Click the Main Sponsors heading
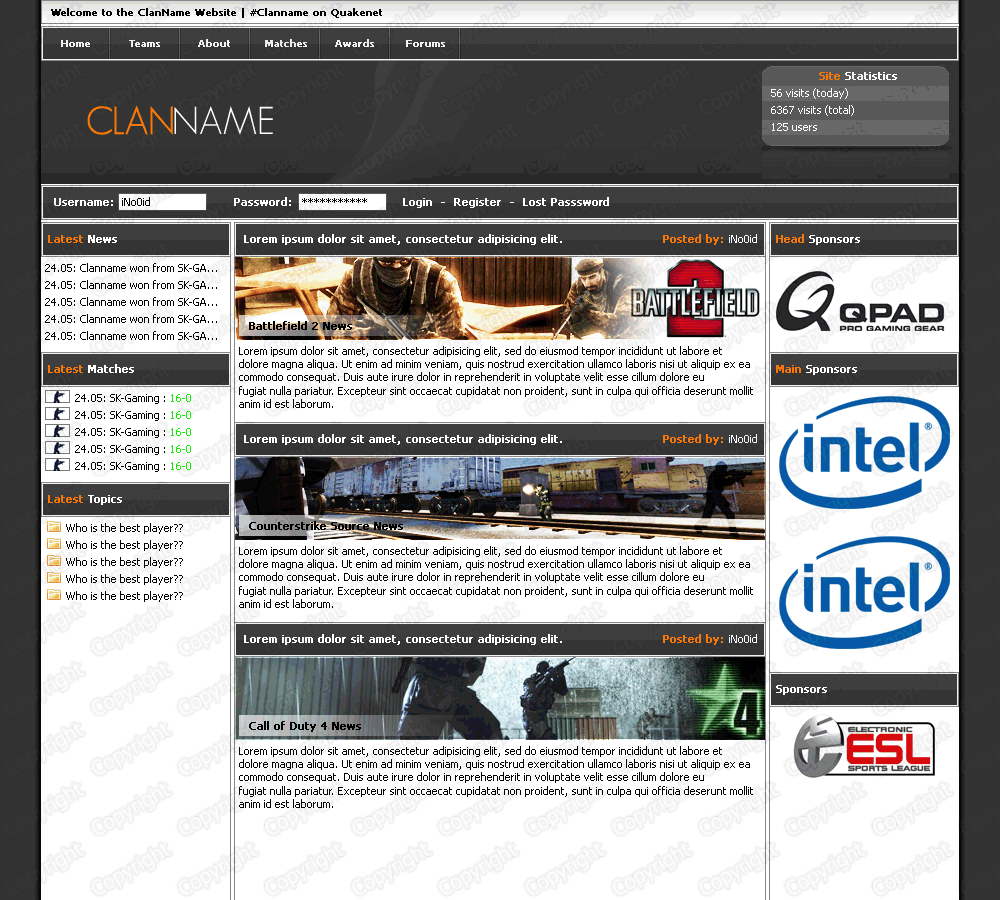Screen dimensions: 1000x900 [x=816, y=369]
